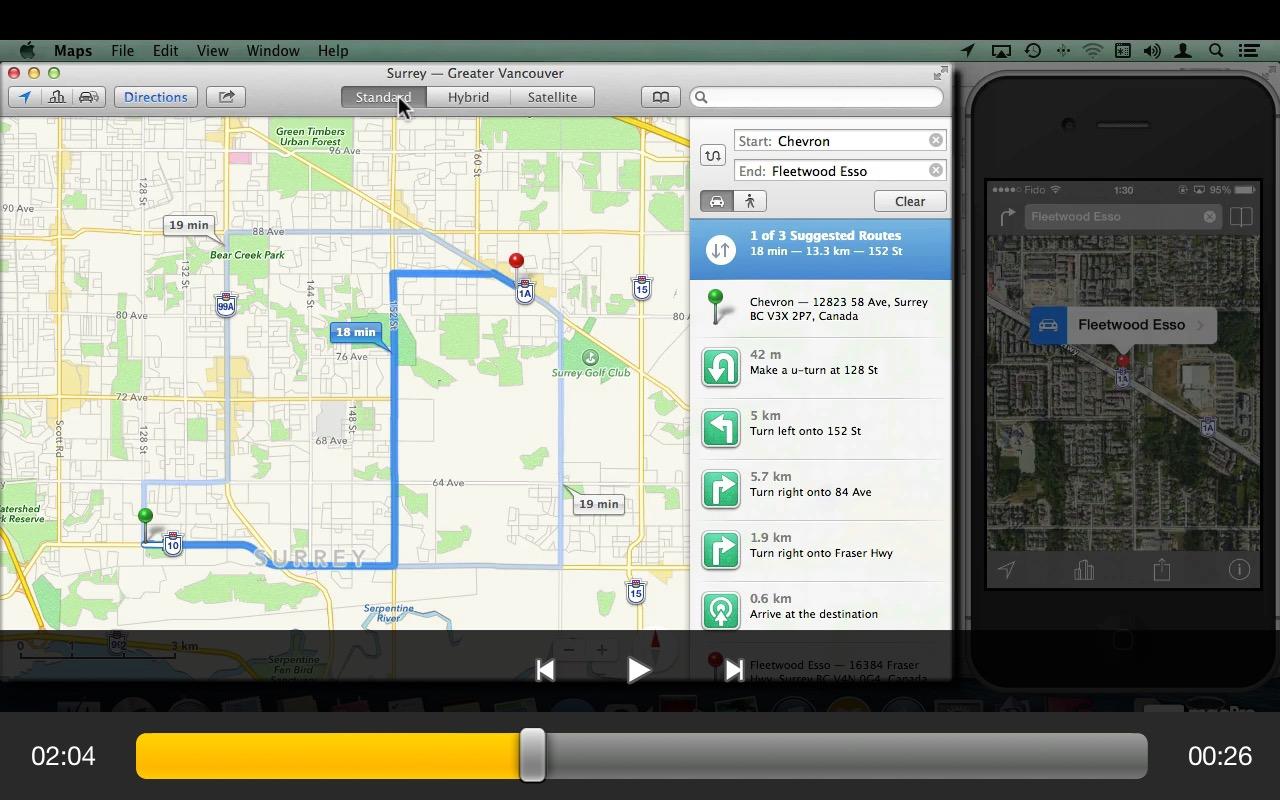The image size is (1280, 800).
Task: Click the U-turn step icon
Action: point(721,367)
